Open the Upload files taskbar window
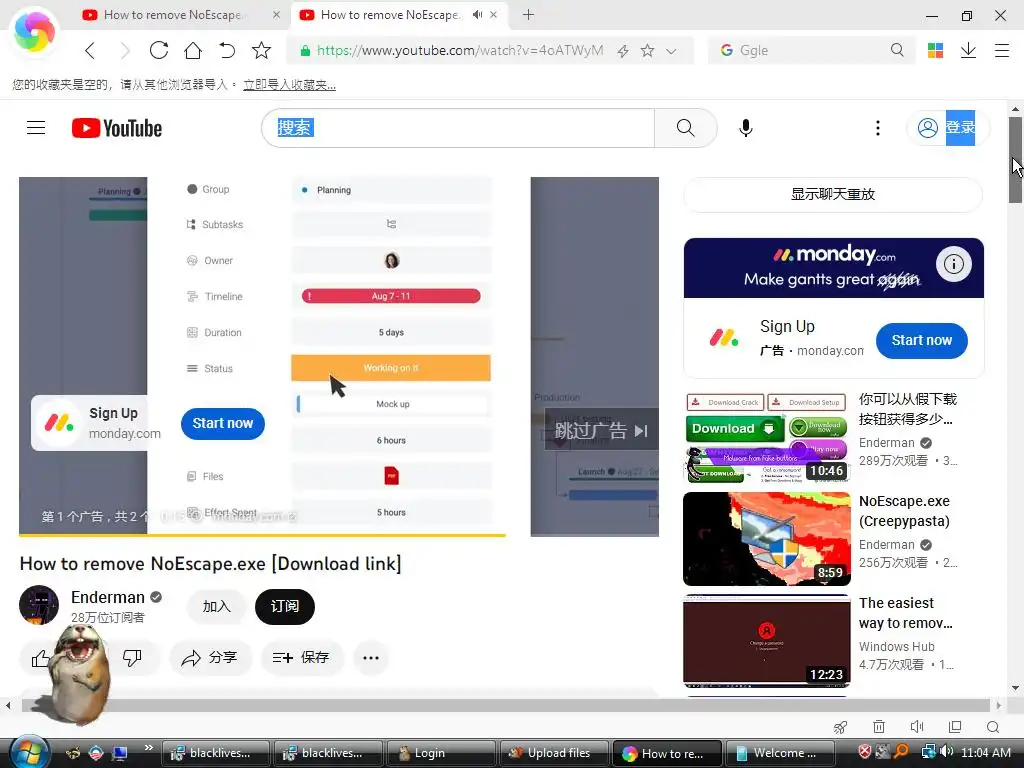 click(x=554, y=753)
